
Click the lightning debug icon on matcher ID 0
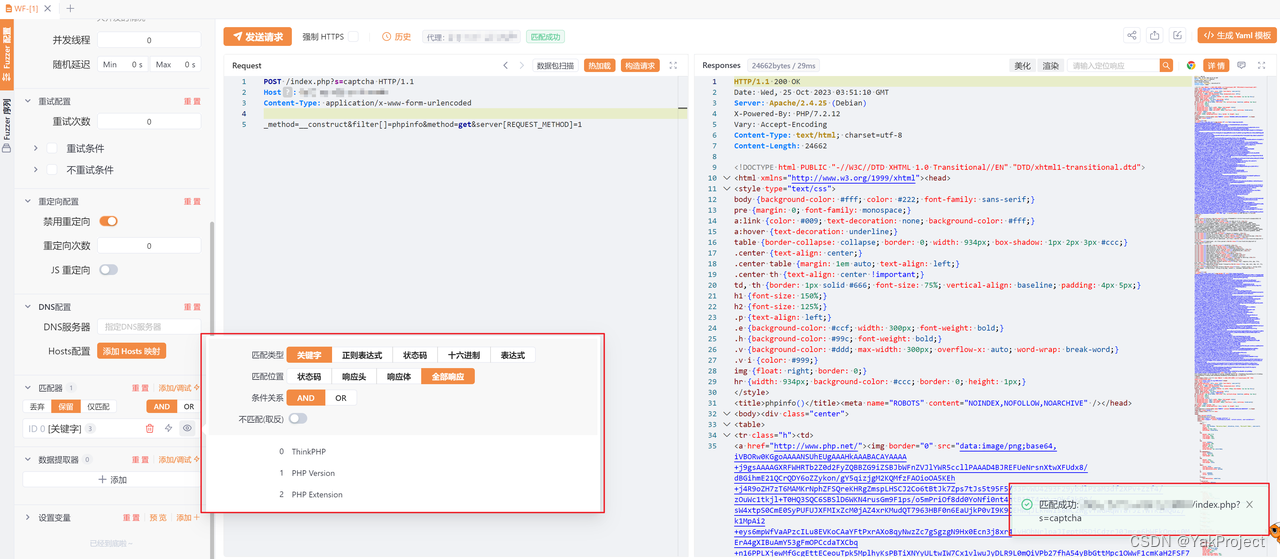pyautogui.click(x=169, y=428)
